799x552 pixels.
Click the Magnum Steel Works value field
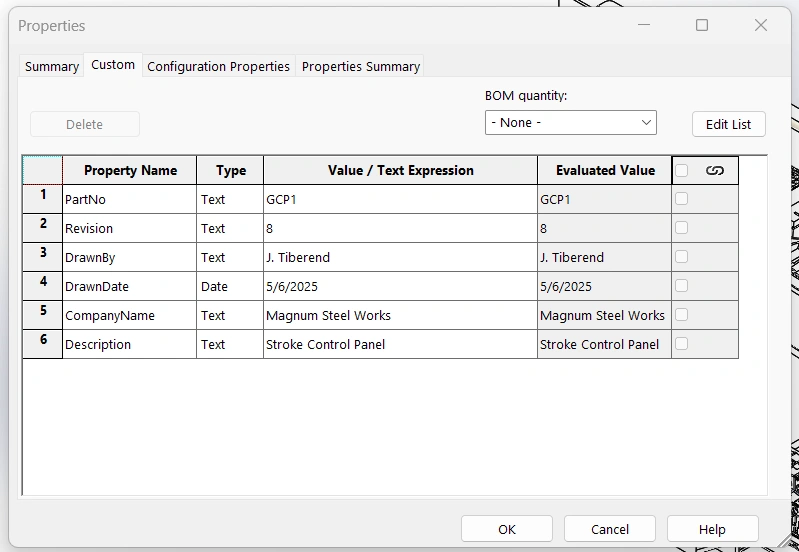coord(400,315)
